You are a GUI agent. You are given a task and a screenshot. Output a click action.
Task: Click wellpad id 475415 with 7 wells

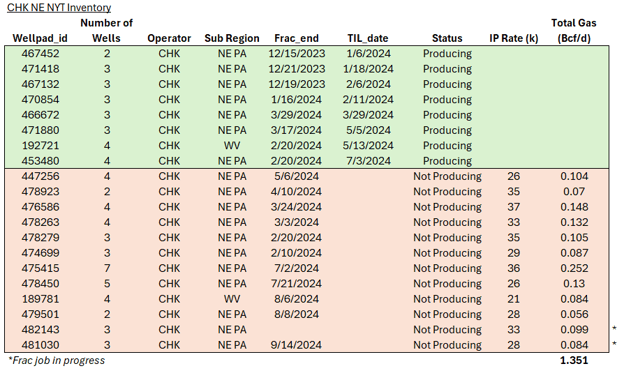(x=40, y=269)
